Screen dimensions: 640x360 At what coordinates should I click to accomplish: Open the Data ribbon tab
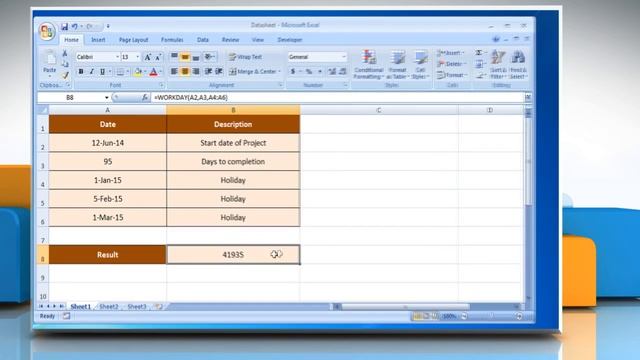[x=202, y=40]
